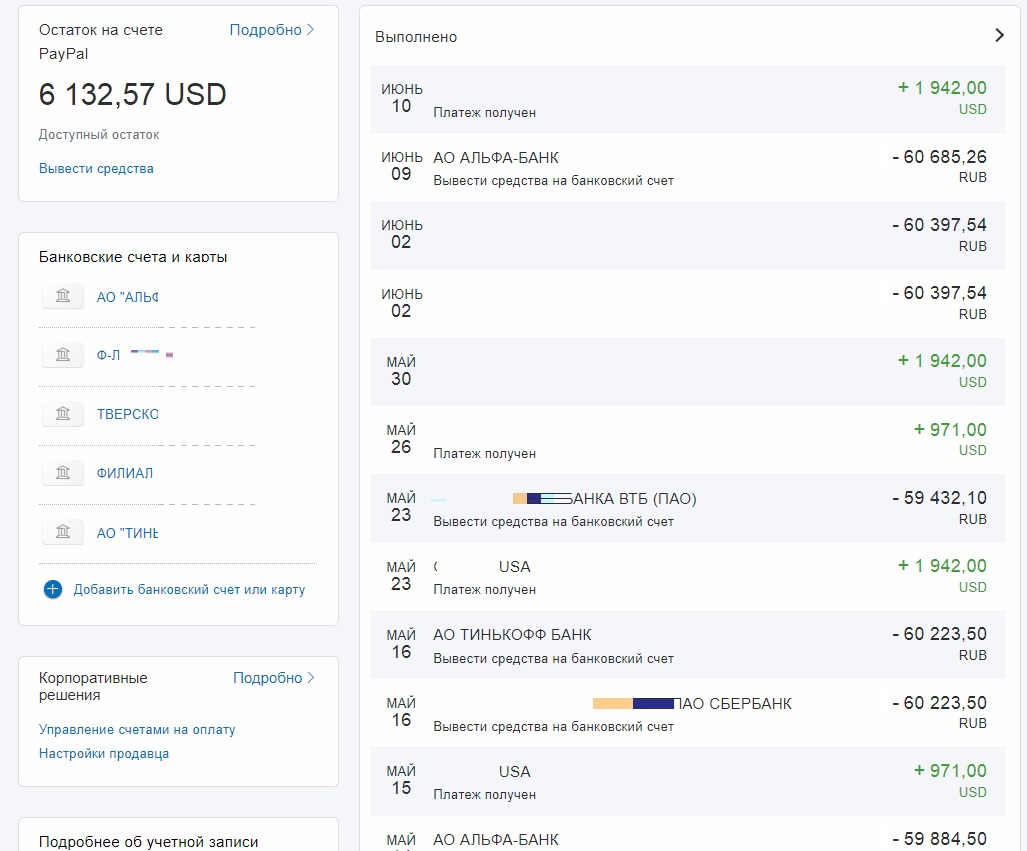Open the Ф-Л bank account link
The image size is (1027, 851).
coord(109,355)
